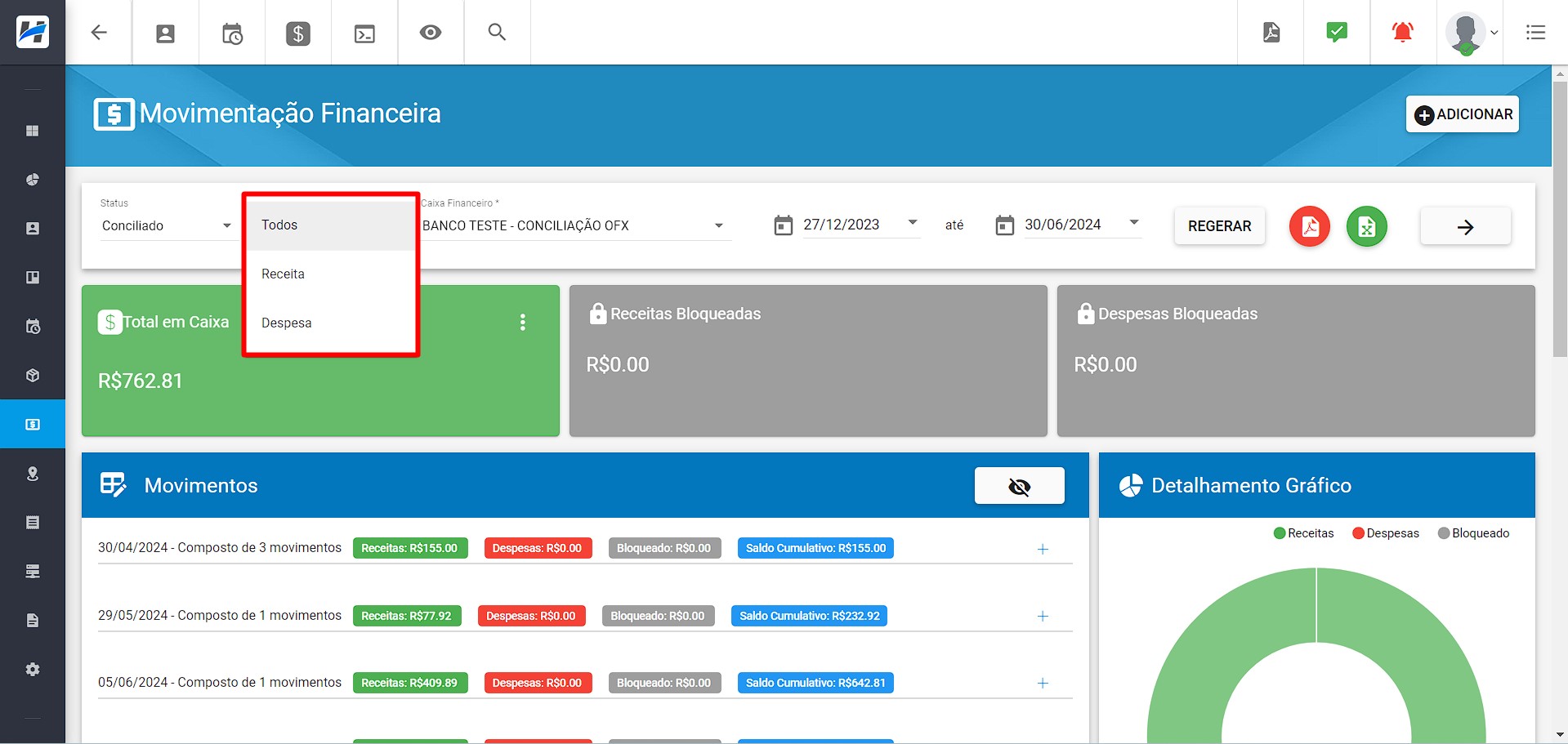Open the dollar sign toolbar icon
Viewport: 1568px width, 744px height.
pos(298,33)
